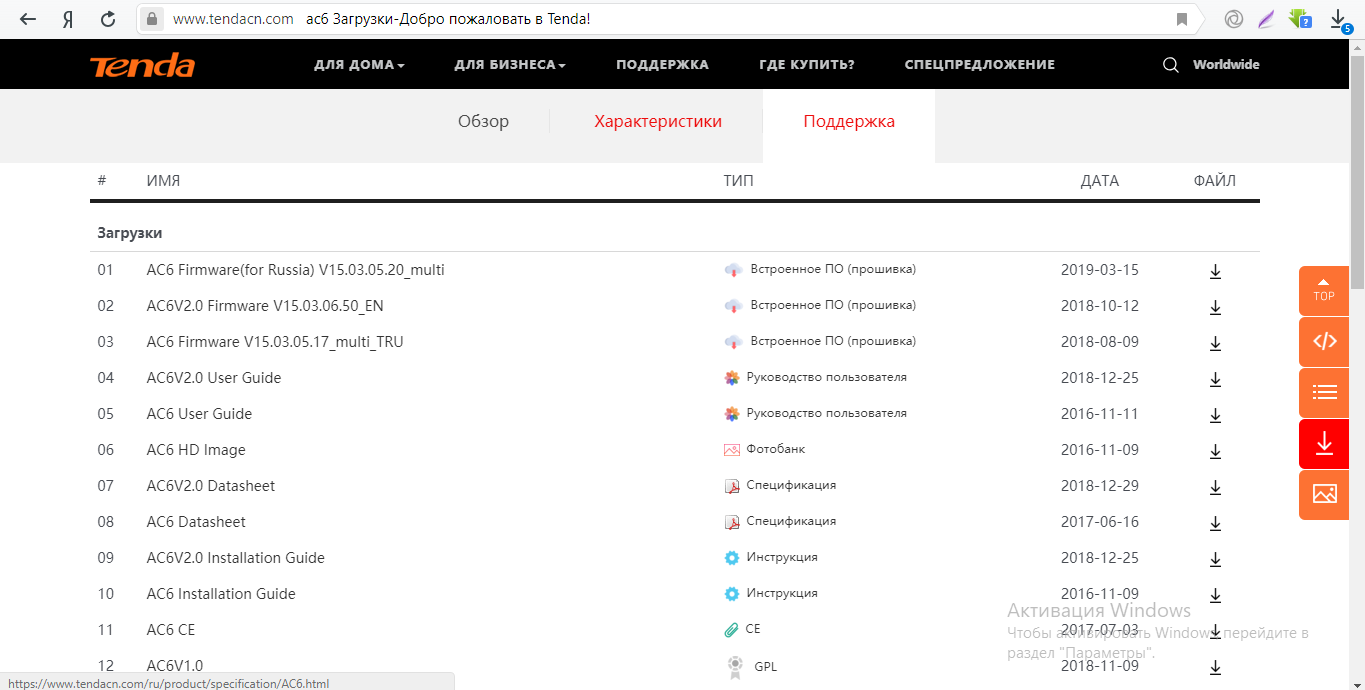The height and width of the screenshot is (690, 1365).
Task: Click the ИМЯ column header
Action: [x=163, y=181]
